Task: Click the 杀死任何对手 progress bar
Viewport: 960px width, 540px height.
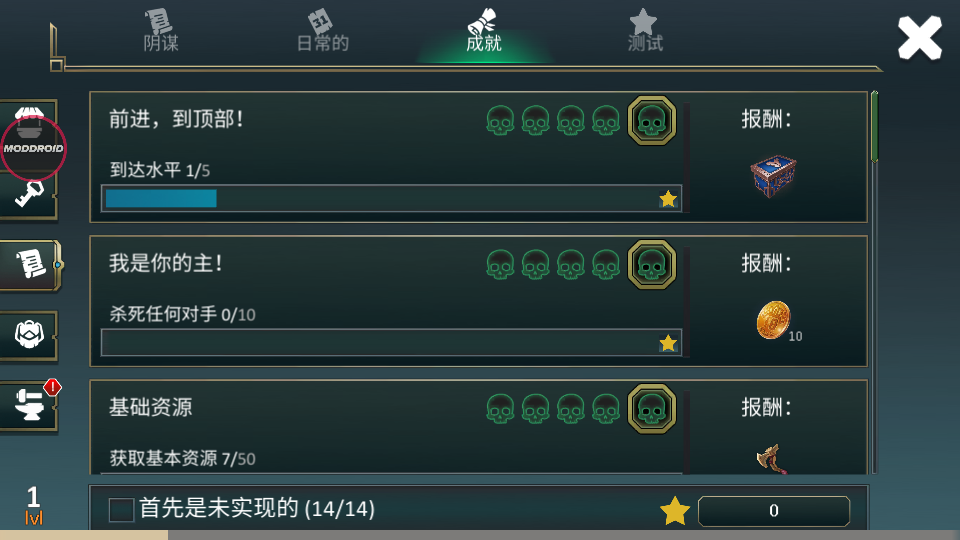Action: click(x=392, y=343)
